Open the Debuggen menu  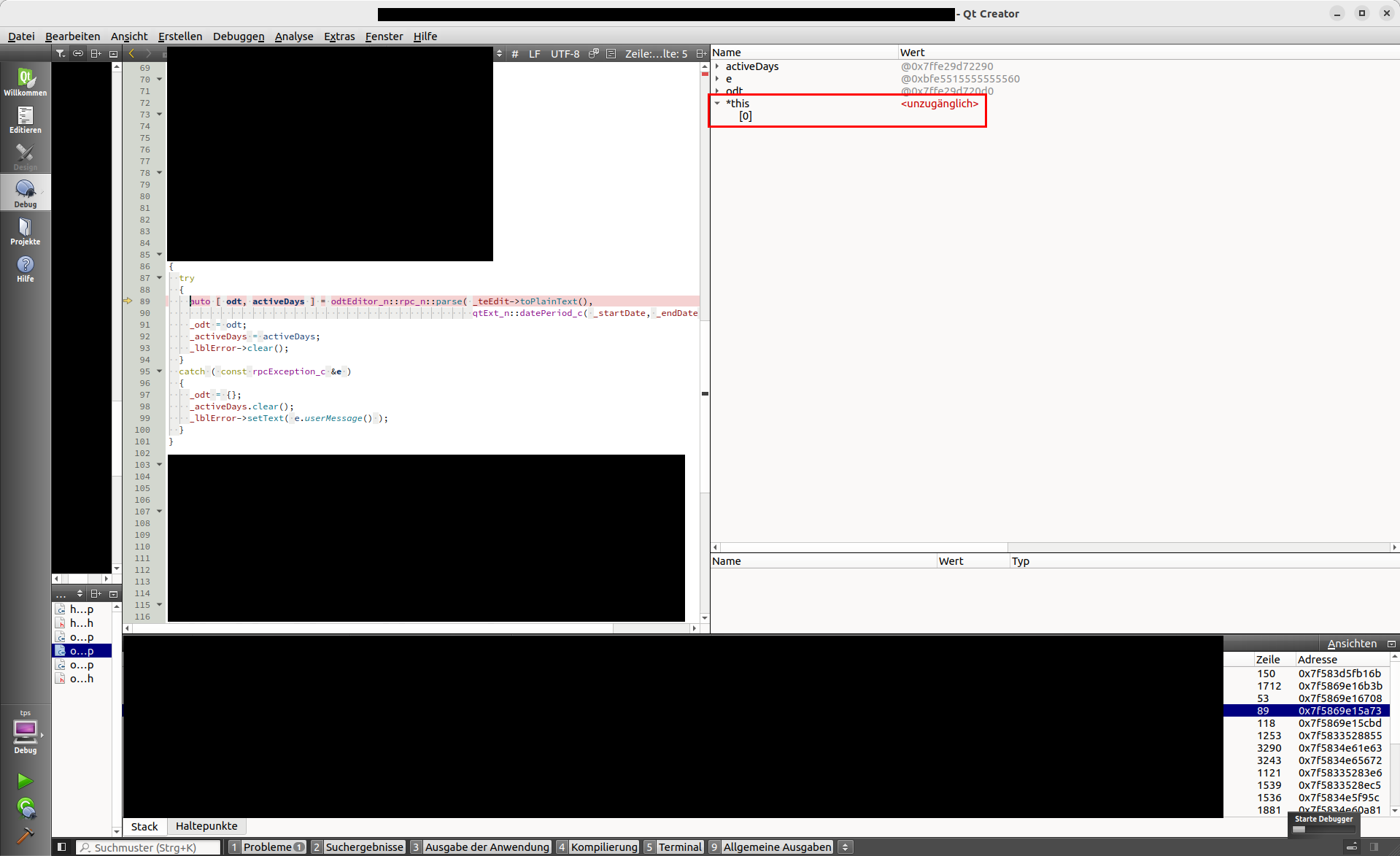coord(239,36)
